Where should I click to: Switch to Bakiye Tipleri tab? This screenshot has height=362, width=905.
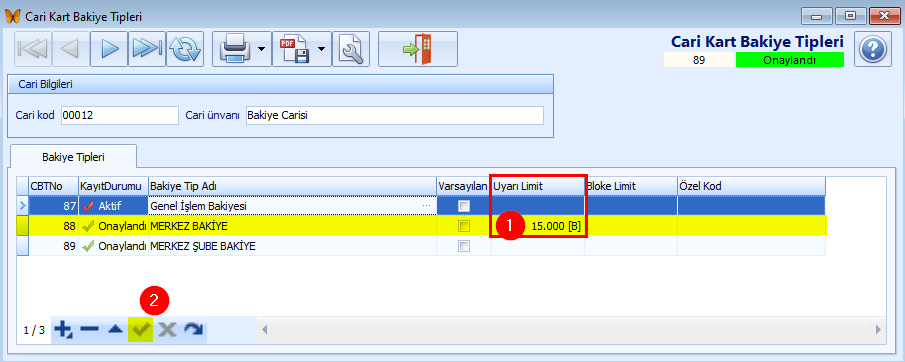point(73,157)
